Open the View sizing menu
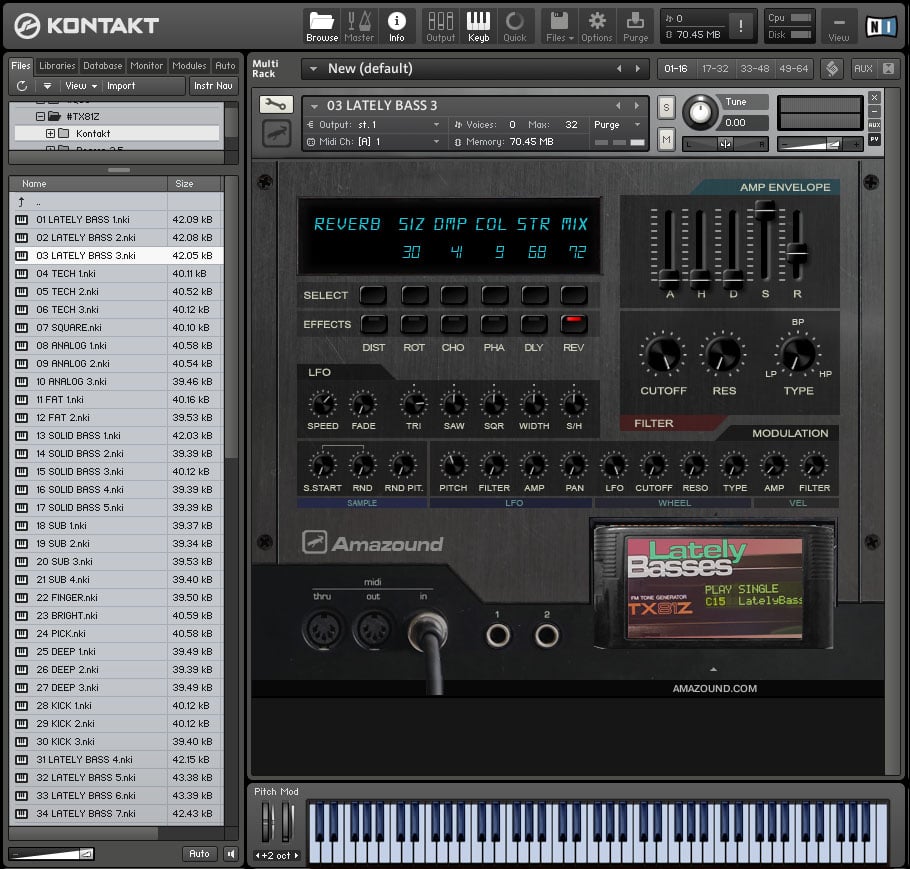 [x=839, y=26]
